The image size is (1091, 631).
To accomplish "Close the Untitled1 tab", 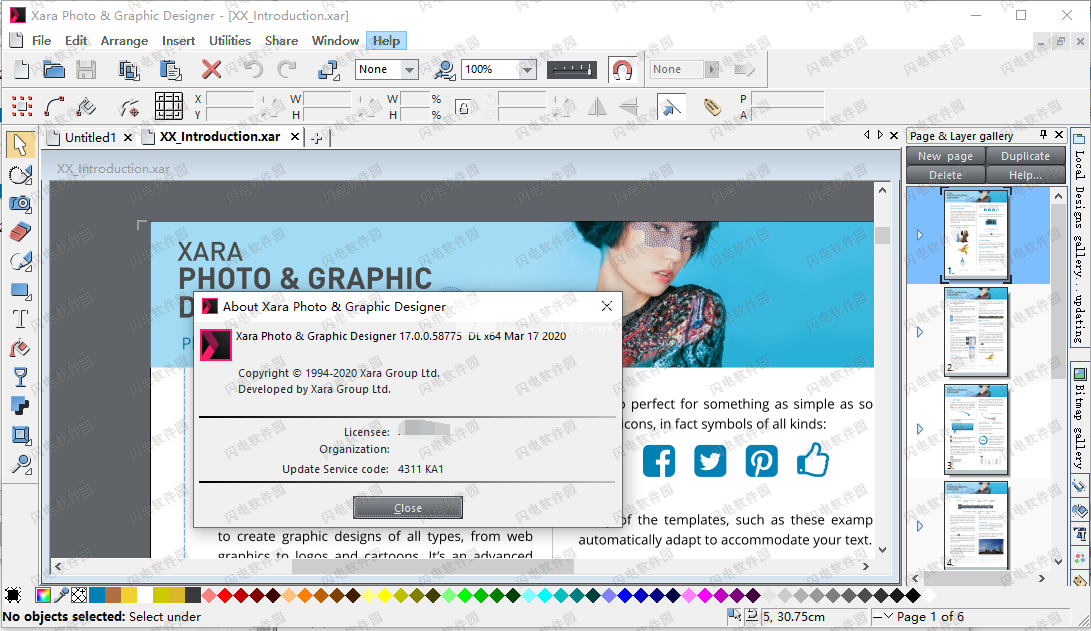I will [128, 138].
